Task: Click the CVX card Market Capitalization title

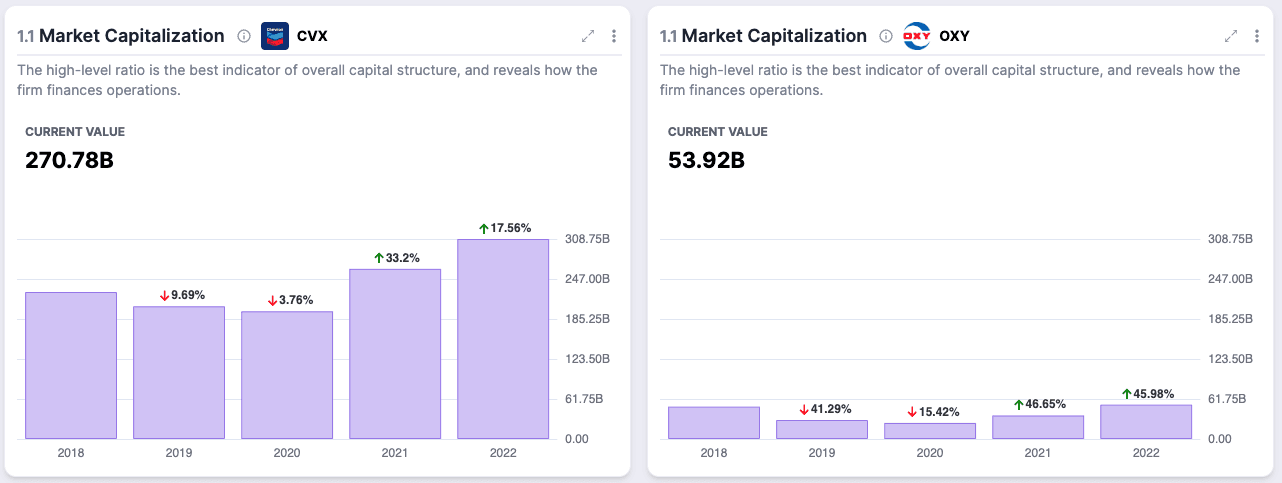Action: click(x=131, y=36)
